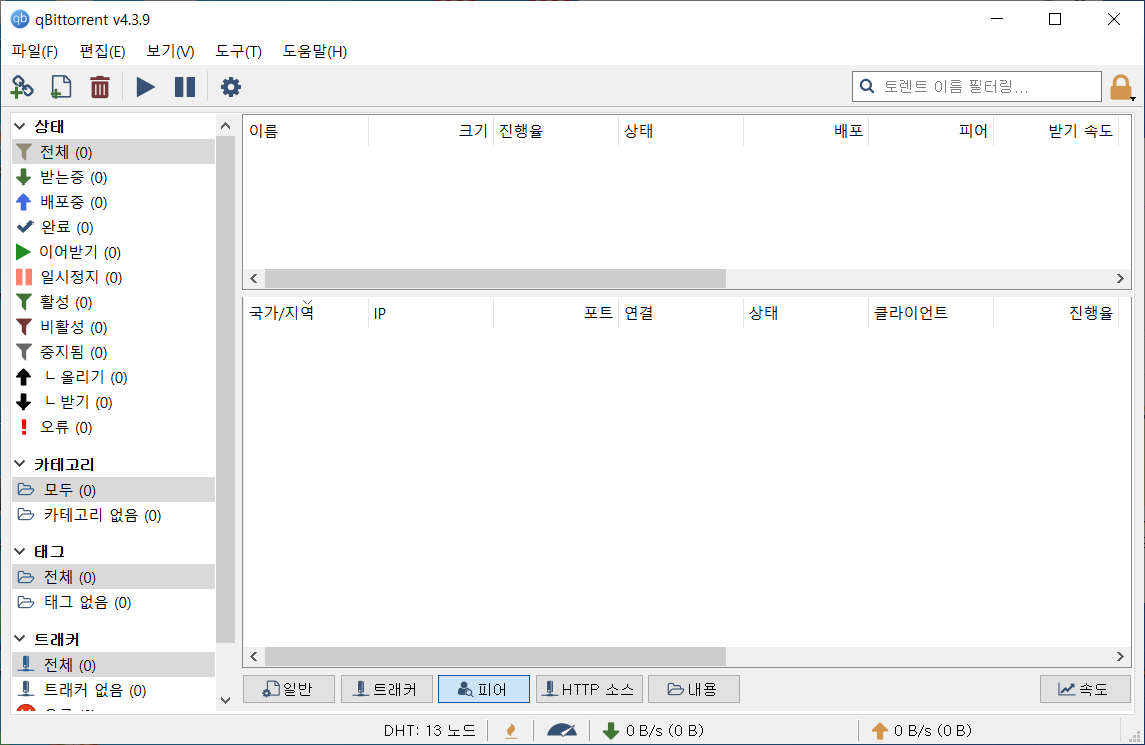Screen dimensions: 1145x745
Task: Click the orange lock UI icon
Action: pyautogui.click(x=1121, y=87)
